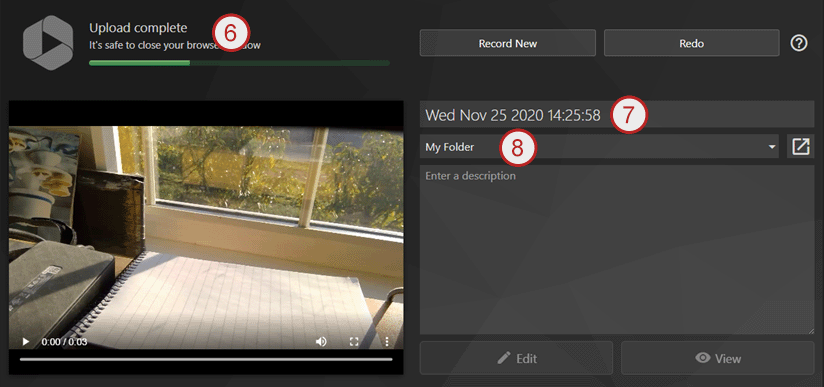Image resolution: width=824 pixels, height=387 pixels.
Task: Click the Upload complete status text
Action: point(138,28)
